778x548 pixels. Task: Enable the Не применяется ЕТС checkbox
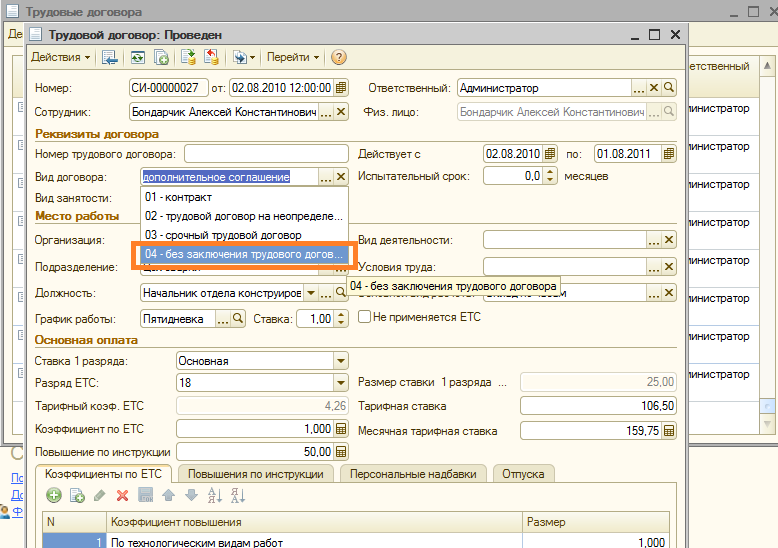tap(365, 318)
